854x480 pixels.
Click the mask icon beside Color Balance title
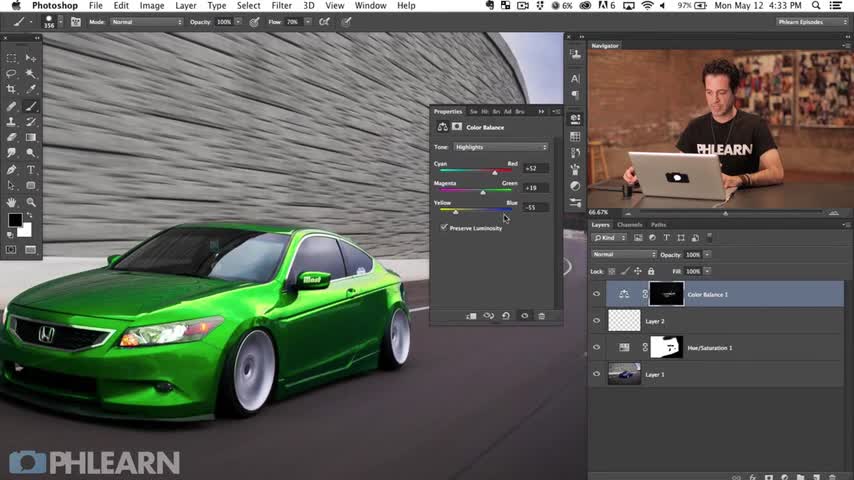pyautogui.click(x=457, y=127)
